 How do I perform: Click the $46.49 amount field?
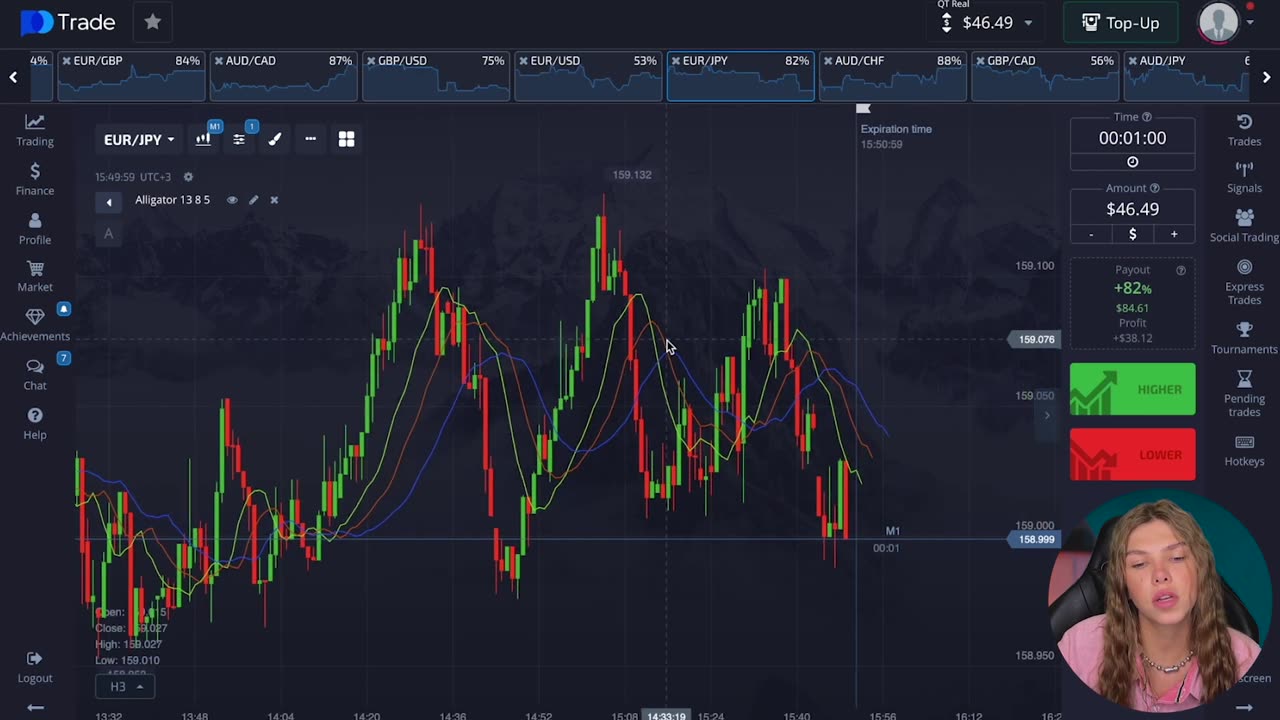(1132, 209)
